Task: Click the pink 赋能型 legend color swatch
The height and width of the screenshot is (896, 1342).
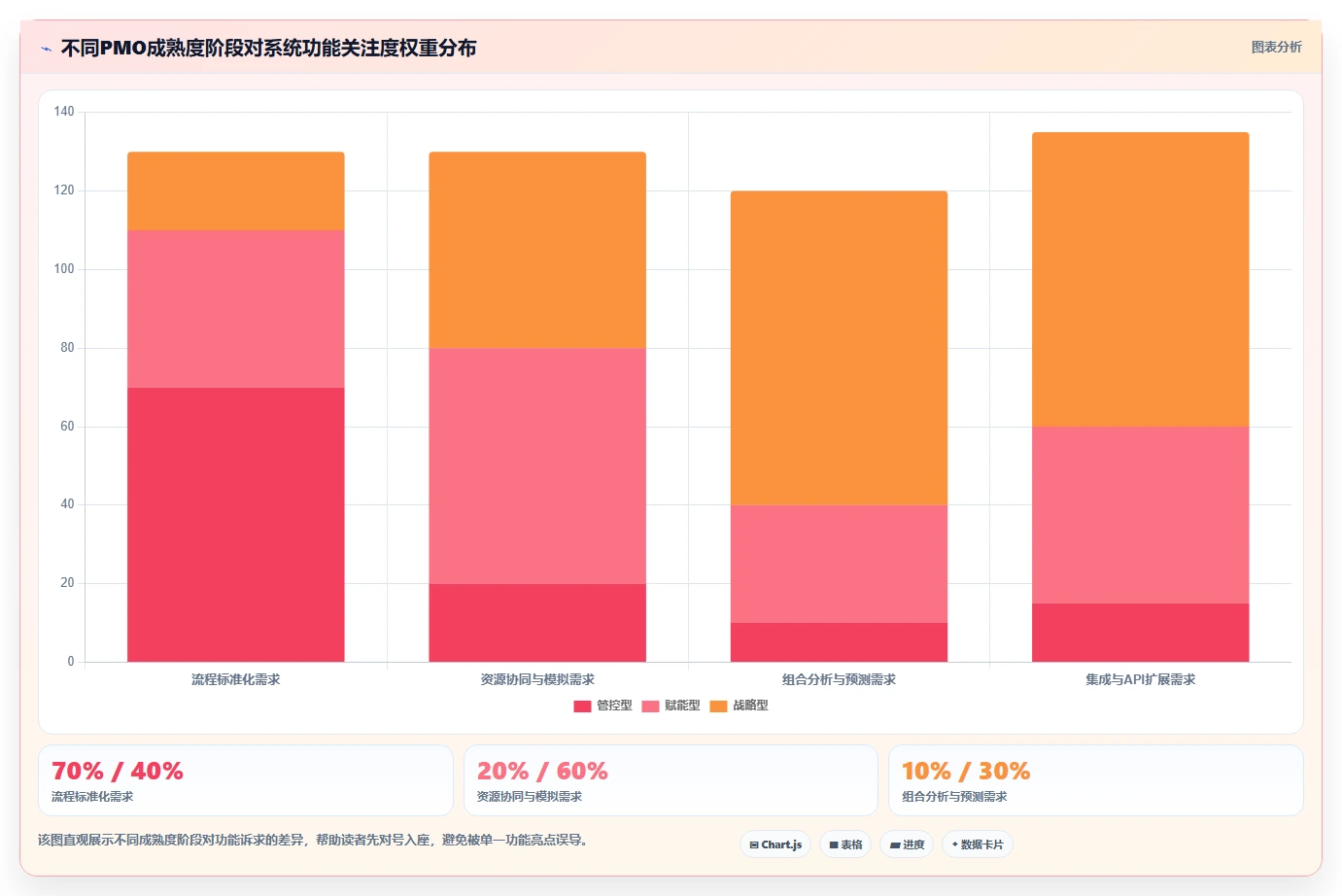Action: pyautogui.click(x=651, y=706)
